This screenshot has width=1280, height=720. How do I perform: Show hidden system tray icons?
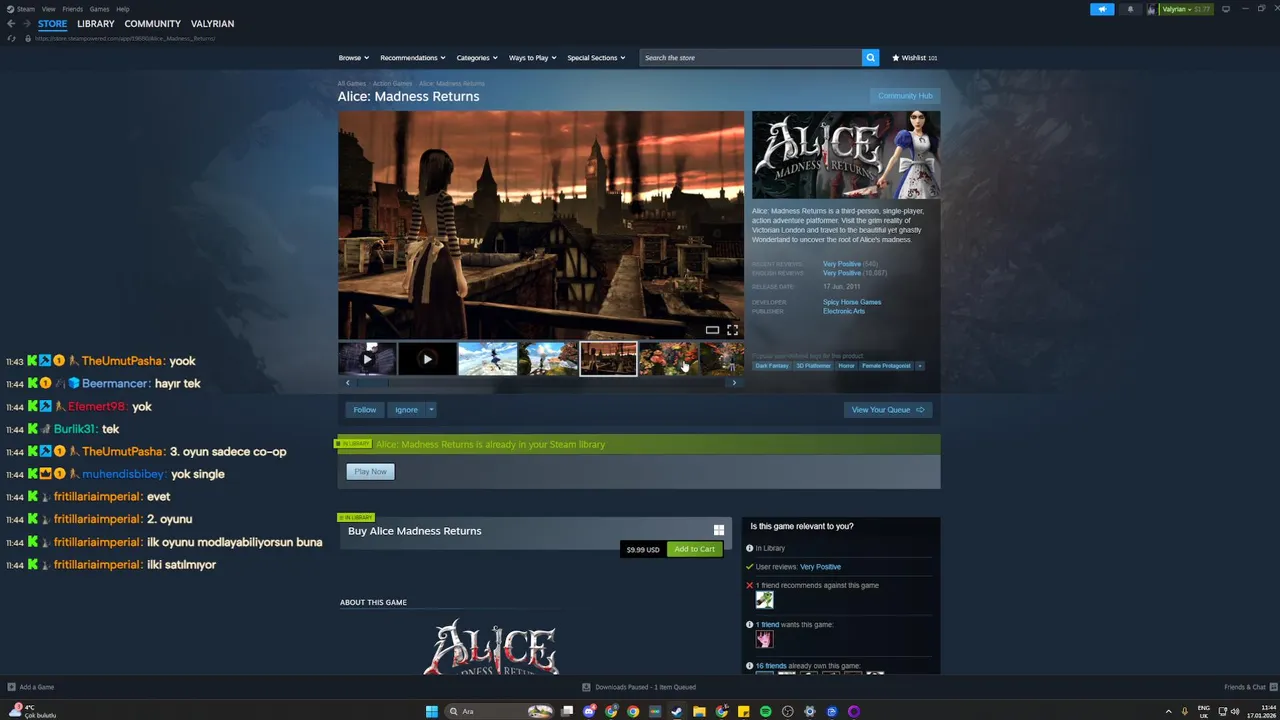click(1169, 712)
